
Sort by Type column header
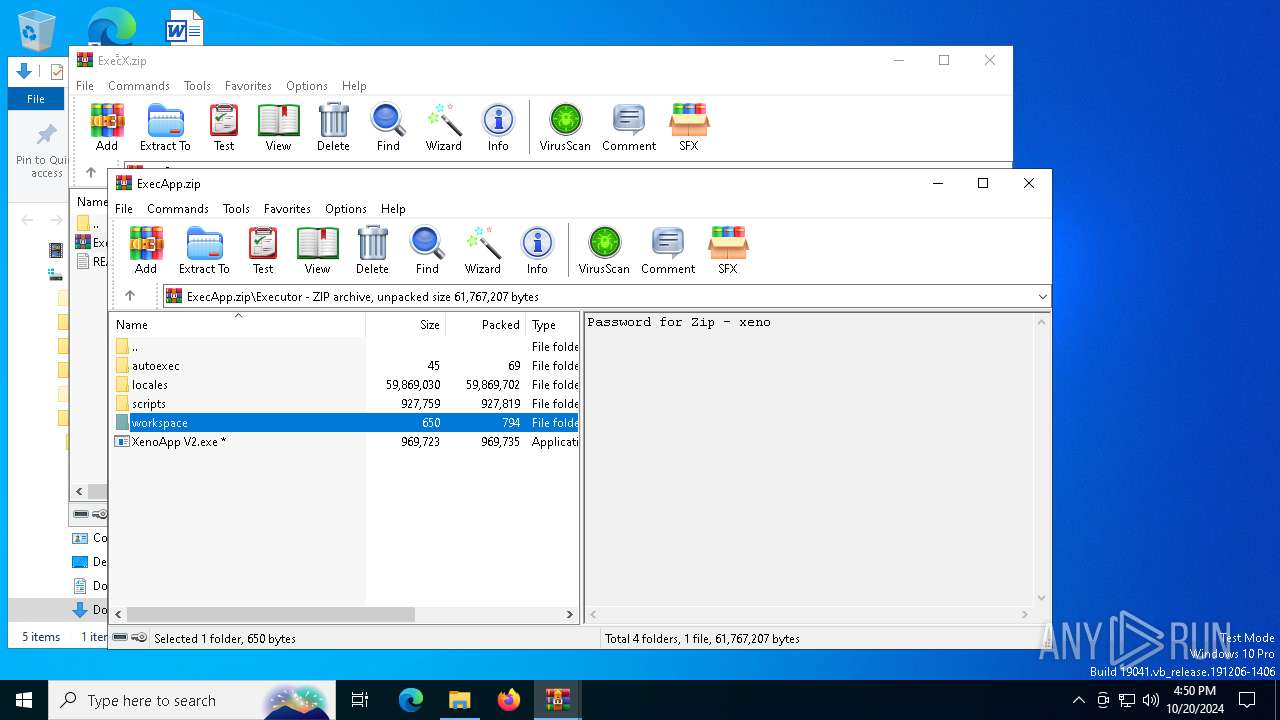553,325
